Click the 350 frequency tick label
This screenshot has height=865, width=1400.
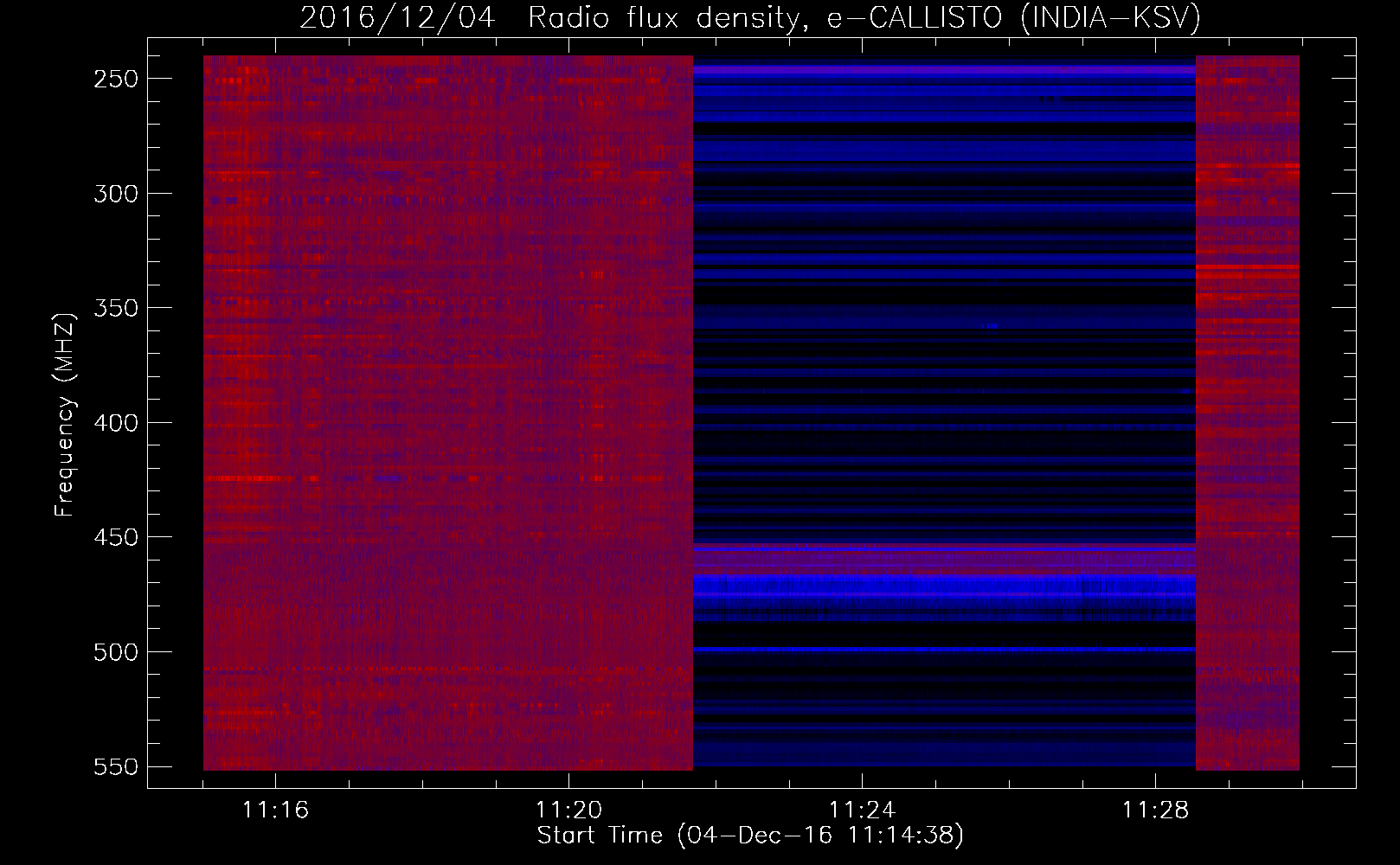tap(116, 308)
